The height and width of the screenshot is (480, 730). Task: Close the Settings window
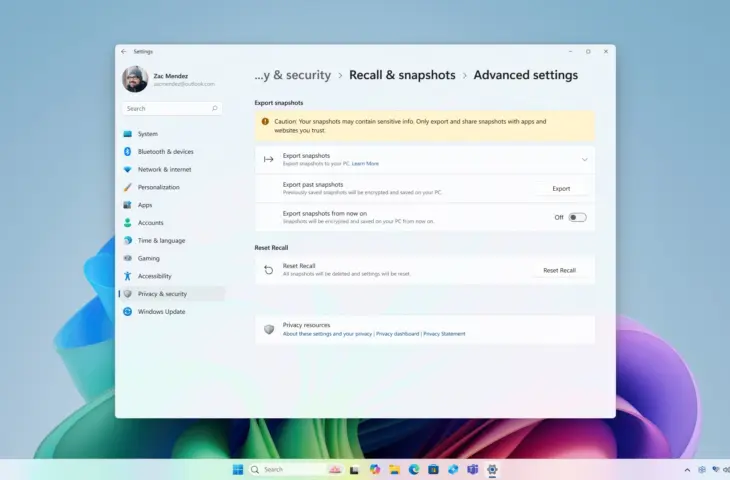(x=606, y=52)
